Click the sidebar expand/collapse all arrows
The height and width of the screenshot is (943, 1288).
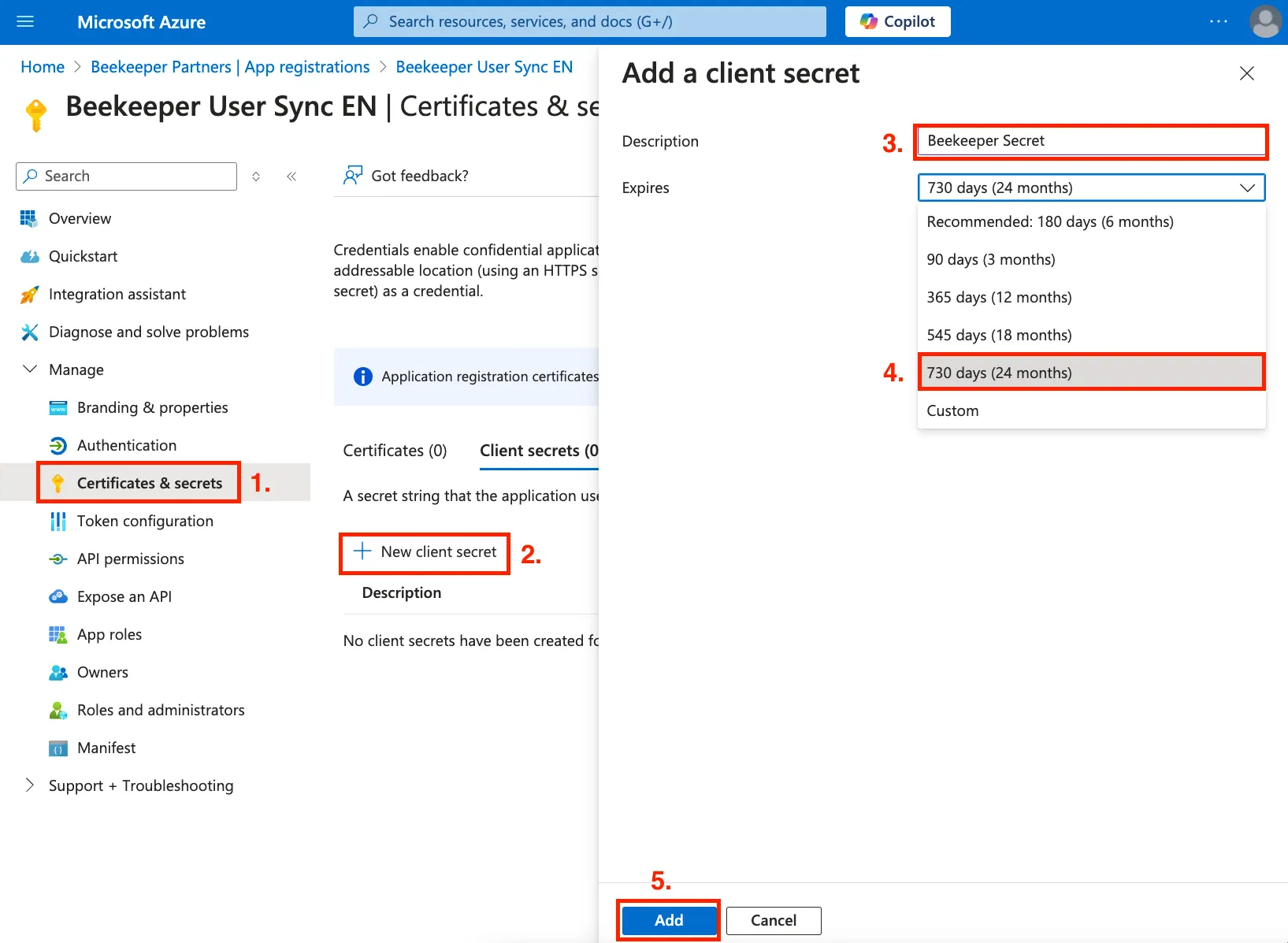pyautogui.click(x=256, y=176)
